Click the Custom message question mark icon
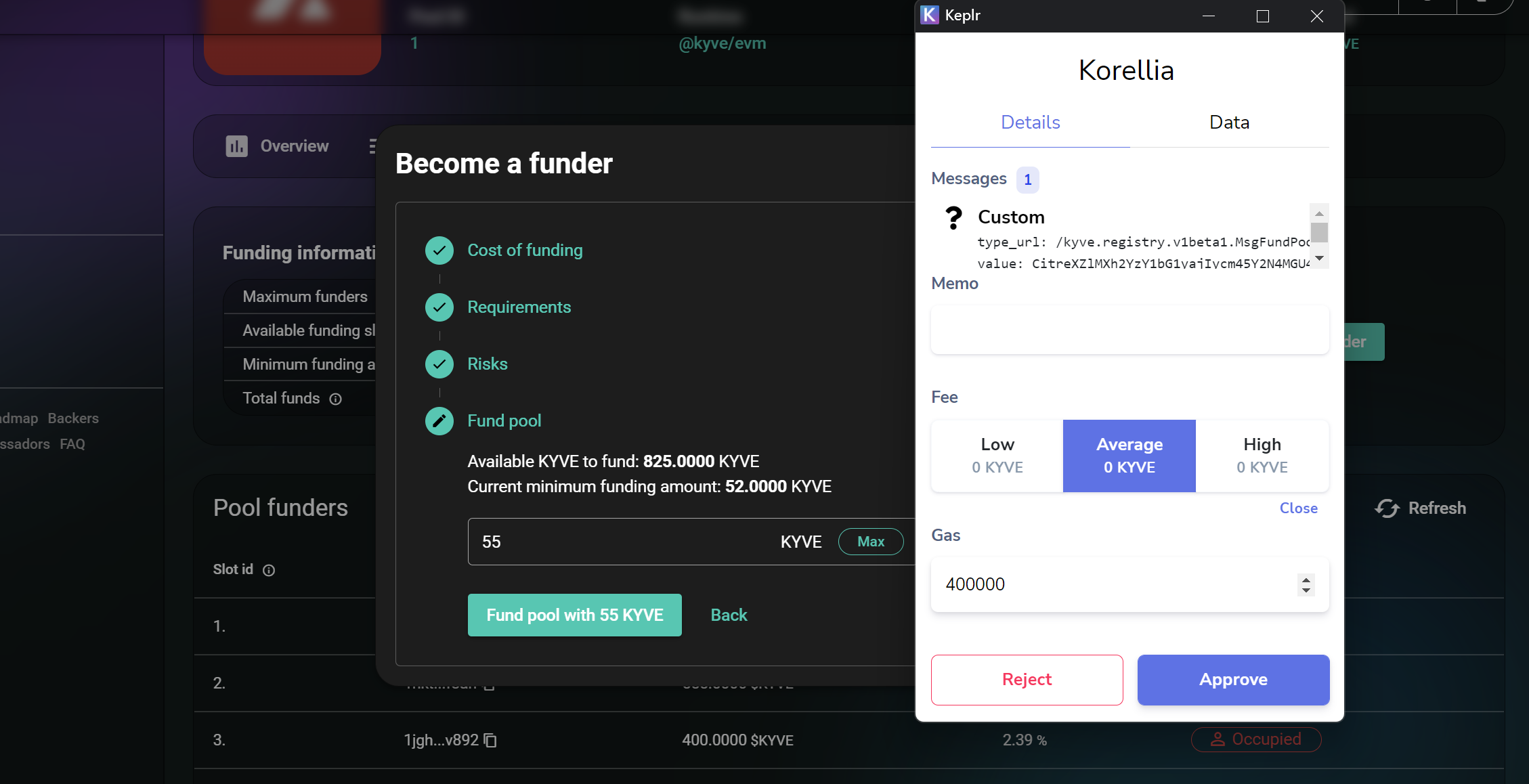This screenshot has height=784, width=1529. pyautogui.click(x=953, y=218)
